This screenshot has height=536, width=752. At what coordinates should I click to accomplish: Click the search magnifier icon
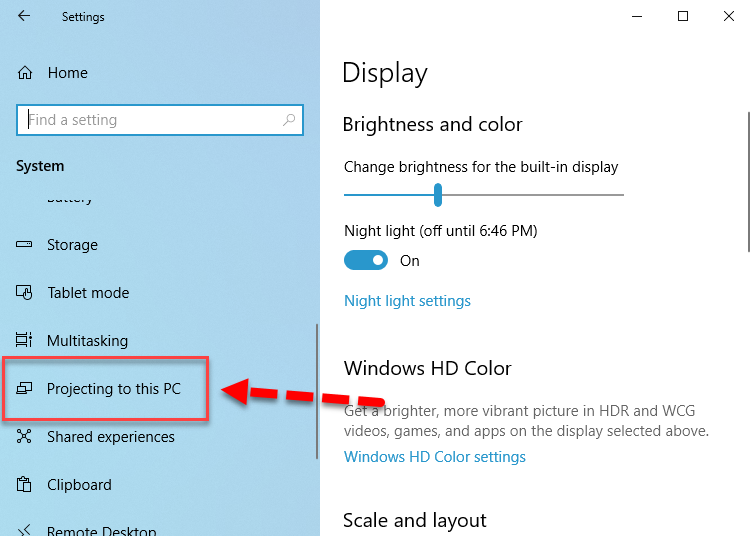289,120
